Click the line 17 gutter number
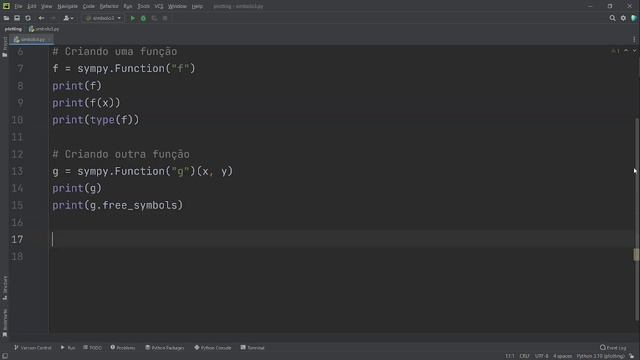The height and width of the screenshot is (360, 640). pos(17,240)
